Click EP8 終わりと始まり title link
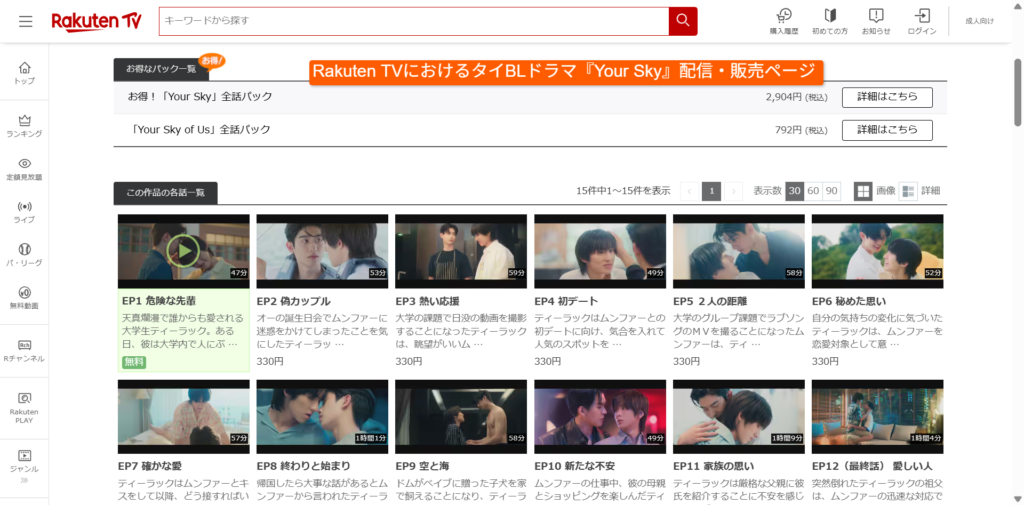Image resolution: width=1024 pixels, height=505 pixels. tap(304, 466)
